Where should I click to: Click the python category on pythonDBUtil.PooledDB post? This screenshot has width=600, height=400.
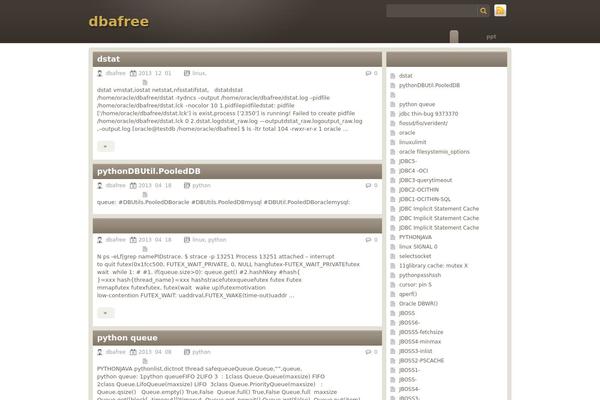(201, 185)
